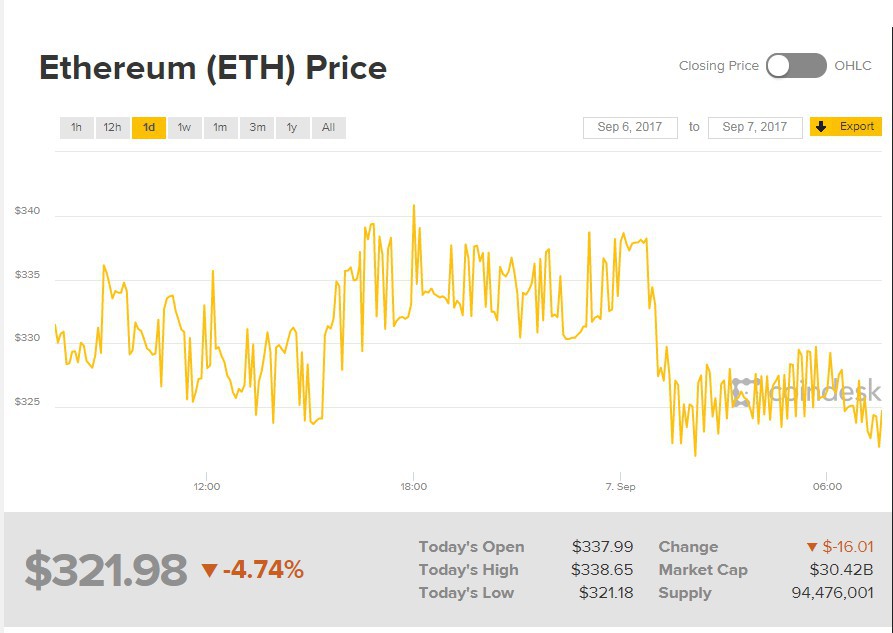Click the download arrow icon on Export button

coord(822,127)
